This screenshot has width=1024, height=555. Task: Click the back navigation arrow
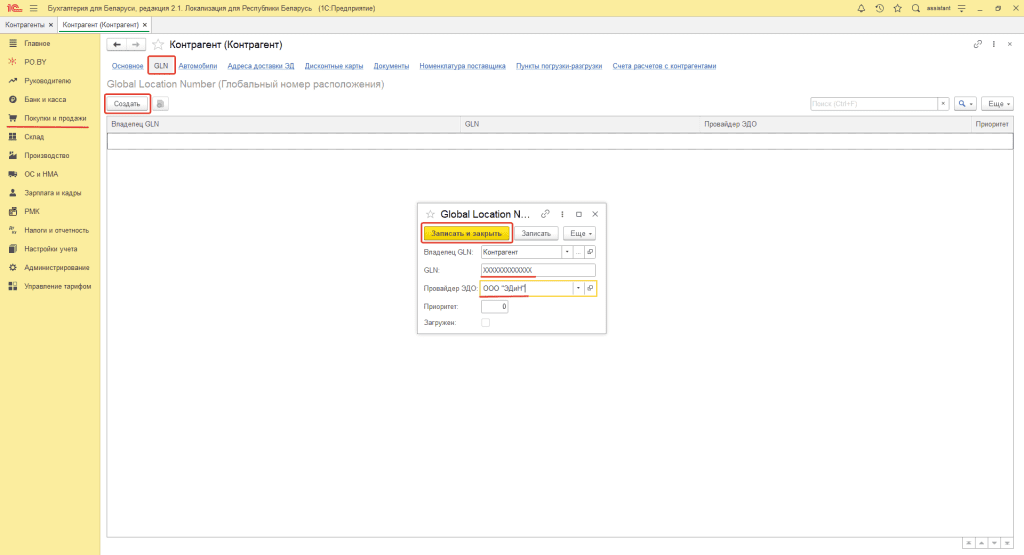pos(117,45)
